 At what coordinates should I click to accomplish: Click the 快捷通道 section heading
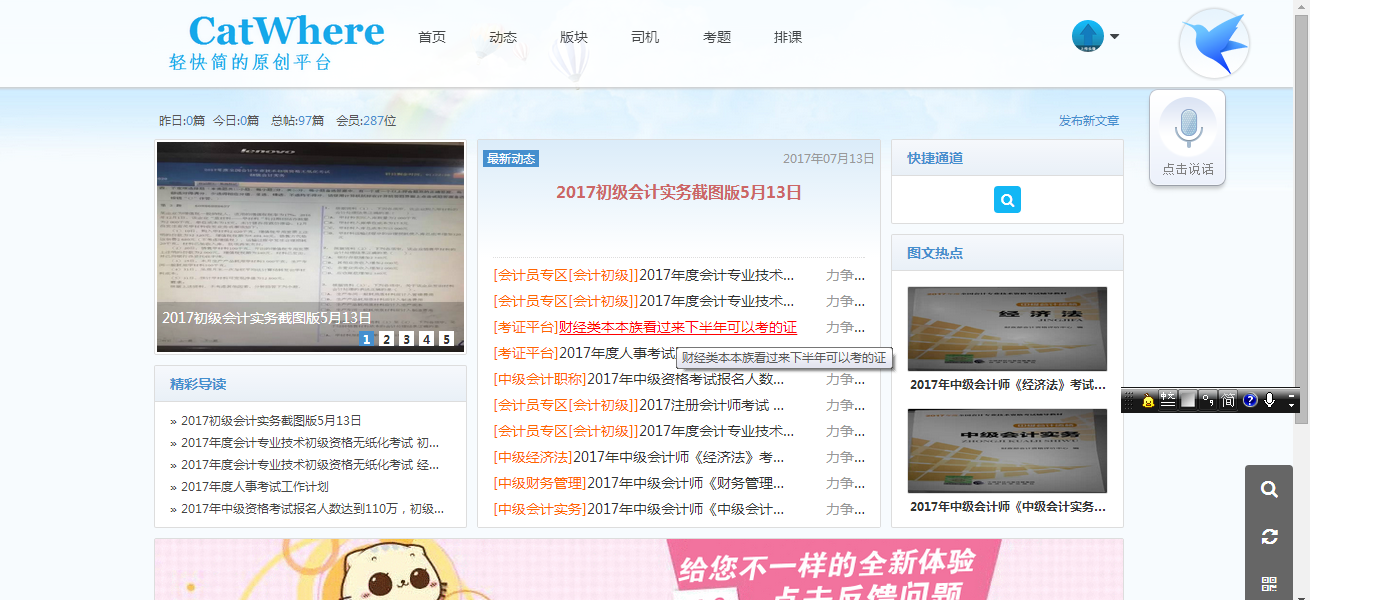935,158
